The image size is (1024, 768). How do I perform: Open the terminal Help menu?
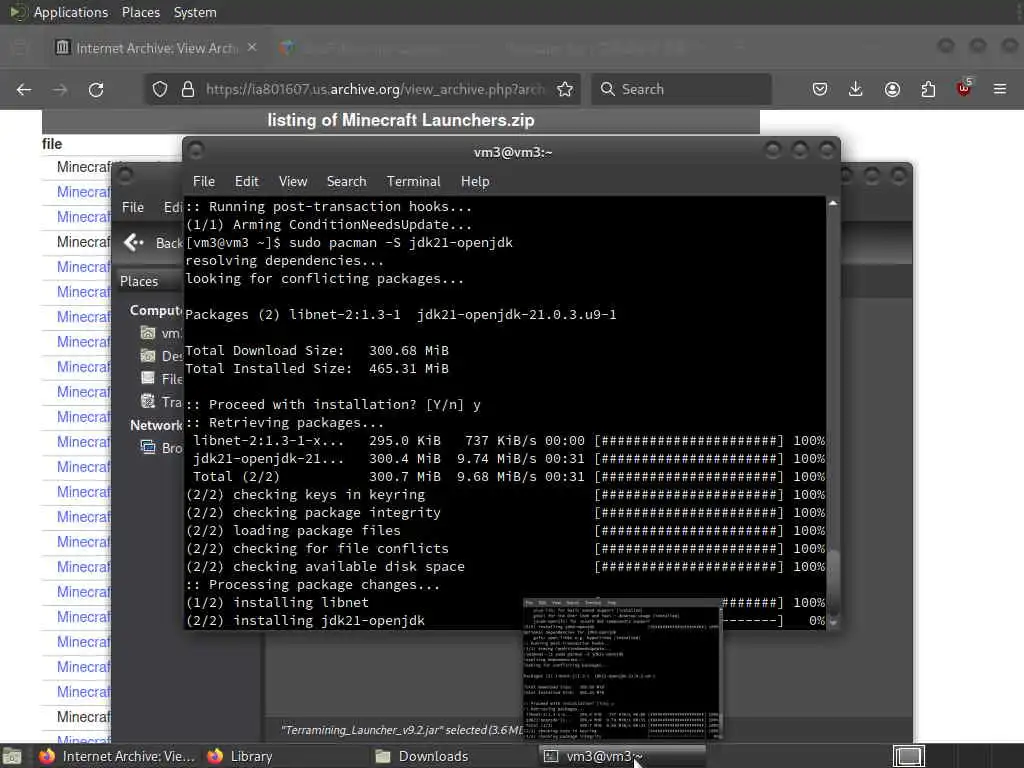[x=475, y=182]
